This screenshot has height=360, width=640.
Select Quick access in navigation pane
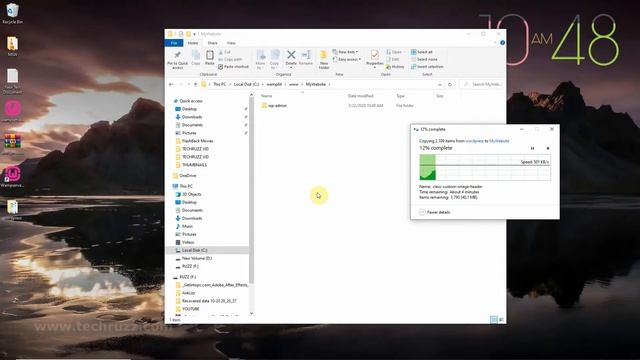tap(191, 101)
